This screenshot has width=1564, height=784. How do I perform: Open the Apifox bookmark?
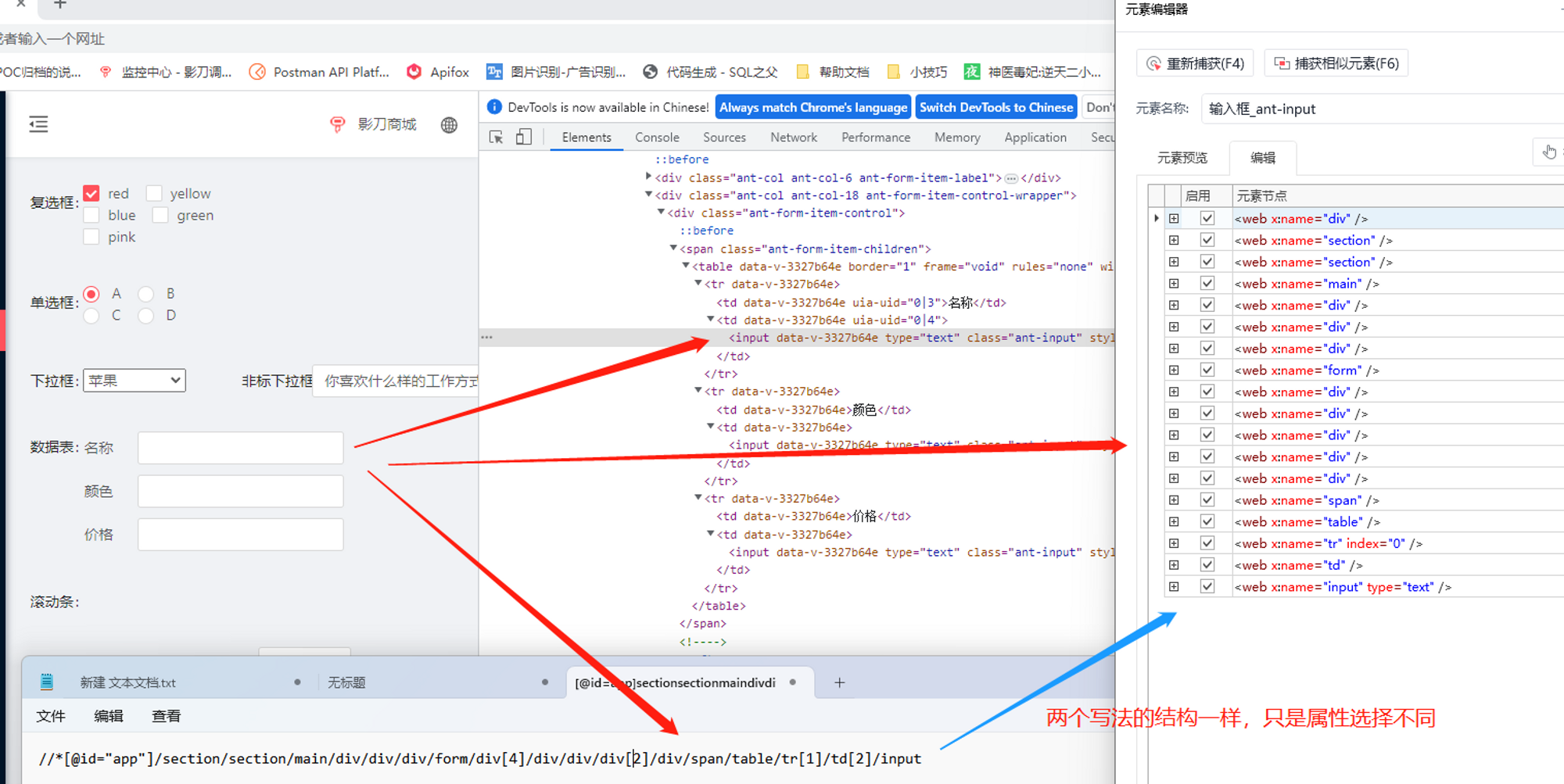(x=438, y=72)
